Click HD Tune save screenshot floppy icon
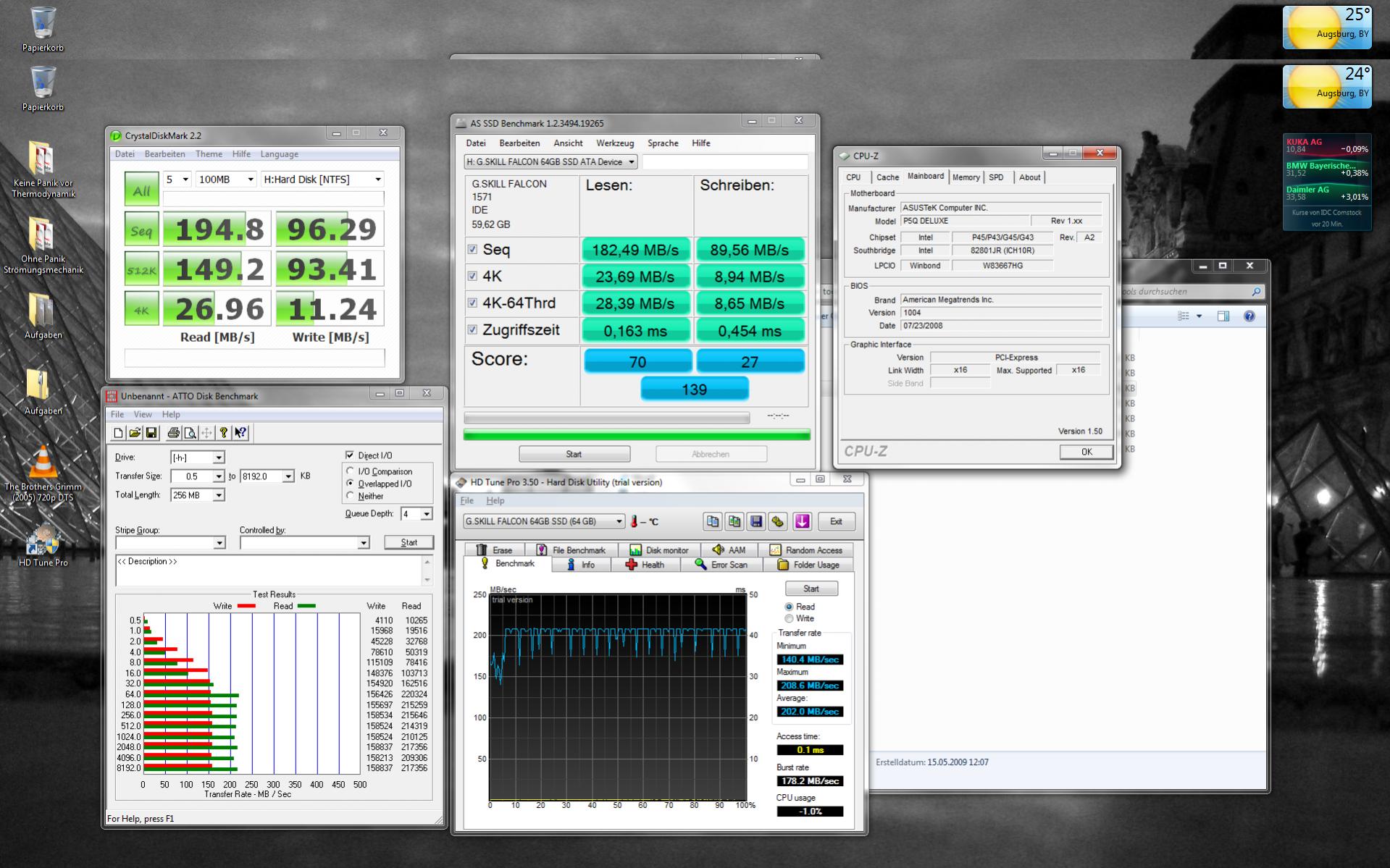The image size is (1390, 868). 756,521
